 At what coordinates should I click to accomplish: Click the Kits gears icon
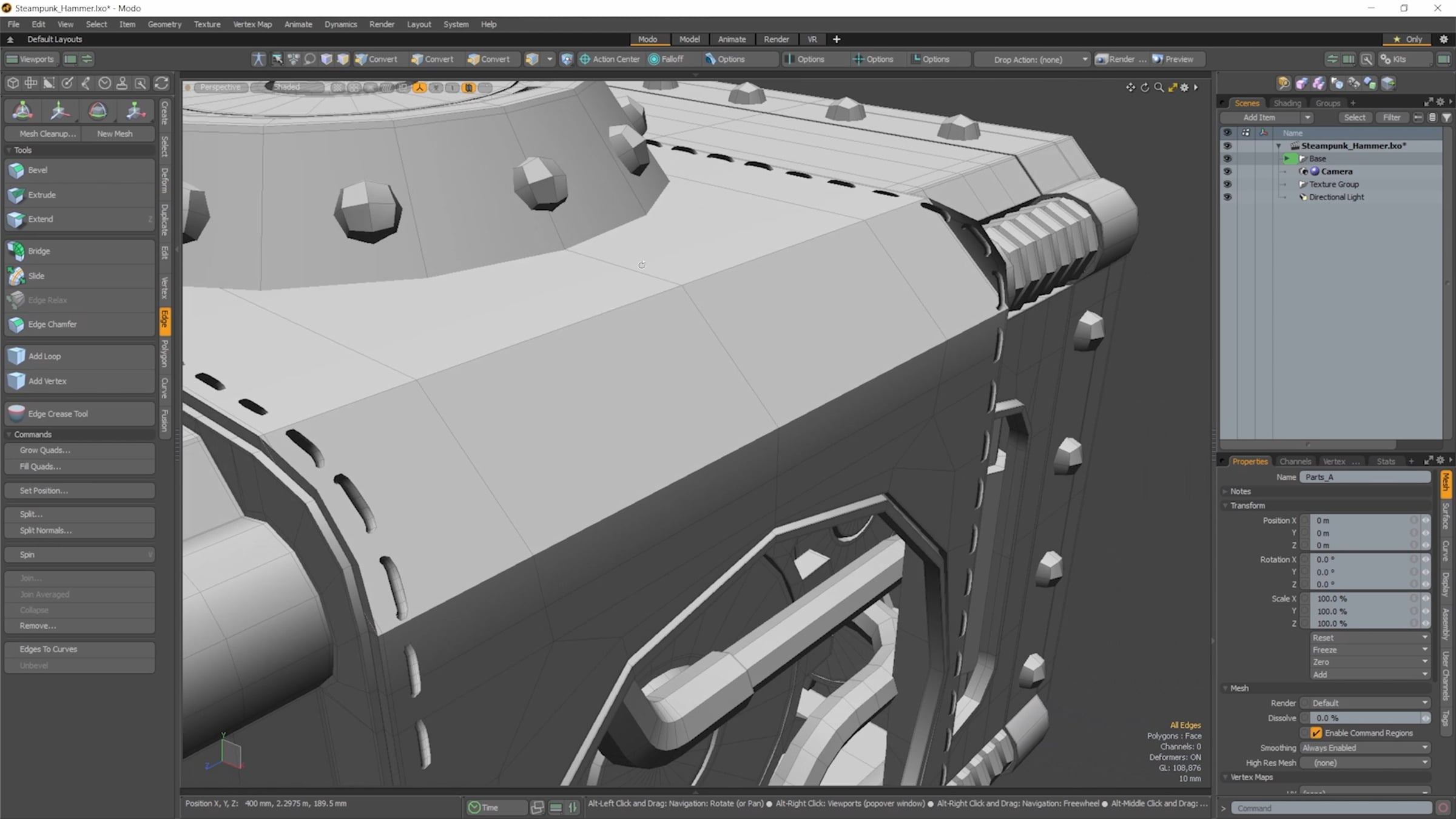[x=1386, y=59]
